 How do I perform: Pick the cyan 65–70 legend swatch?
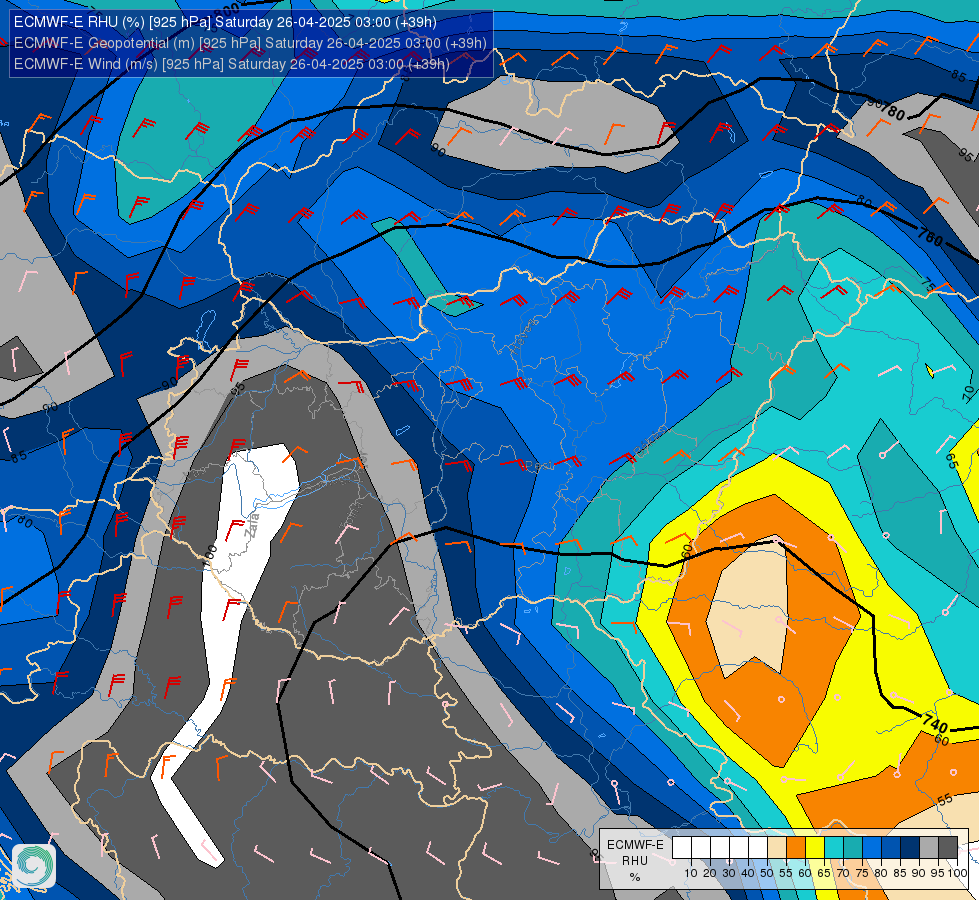[x=834, y=848]
